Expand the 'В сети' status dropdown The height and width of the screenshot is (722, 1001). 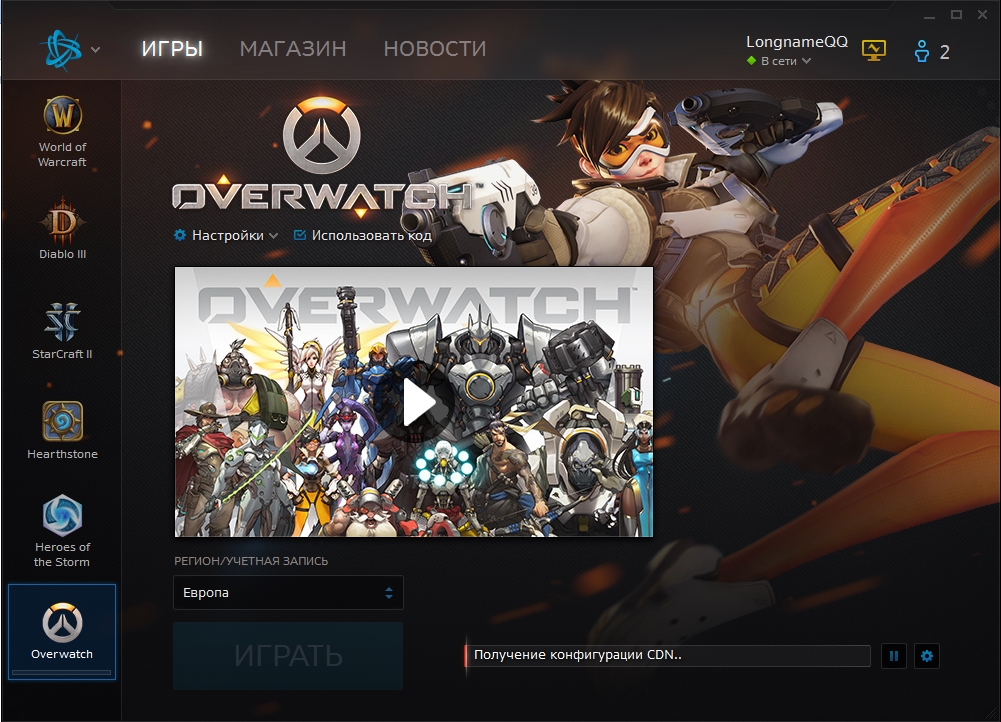779,61
